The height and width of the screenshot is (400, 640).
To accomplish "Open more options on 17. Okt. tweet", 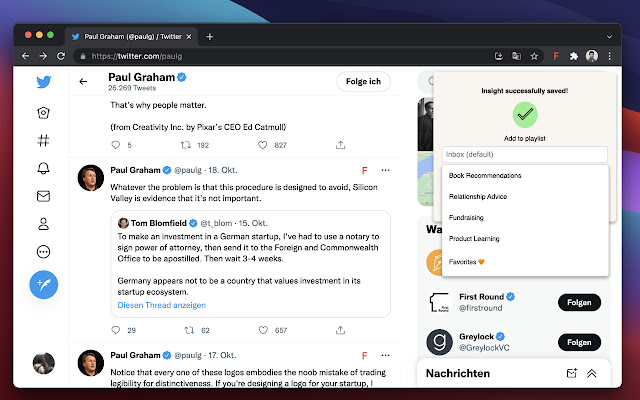I will tap(385, 356).
